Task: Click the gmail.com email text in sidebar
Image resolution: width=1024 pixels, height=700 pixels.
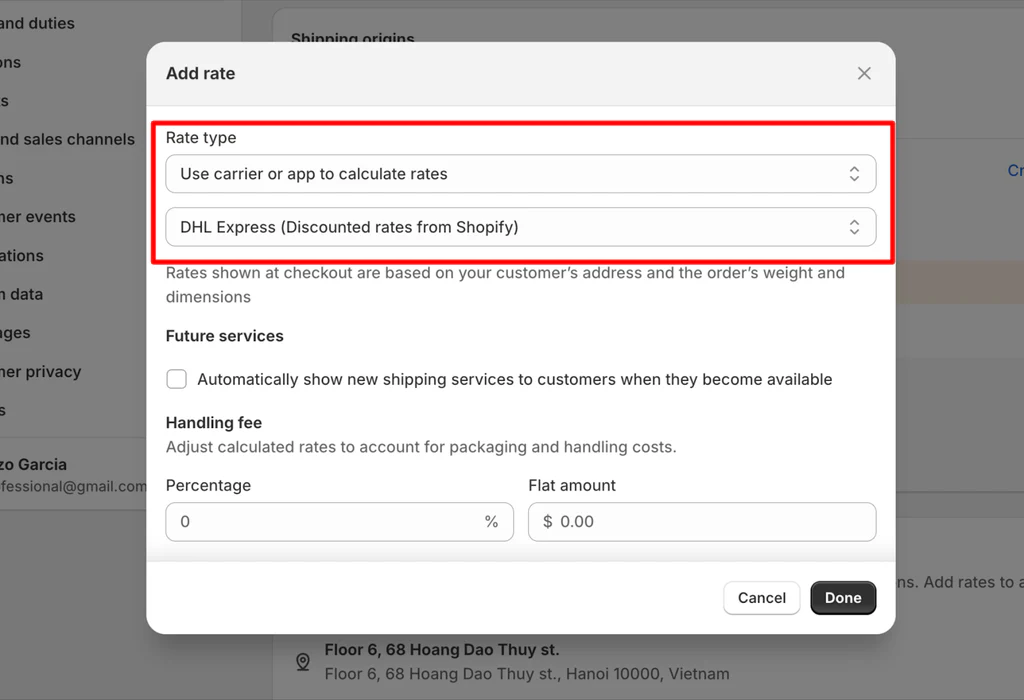Action: click(73, 486)
